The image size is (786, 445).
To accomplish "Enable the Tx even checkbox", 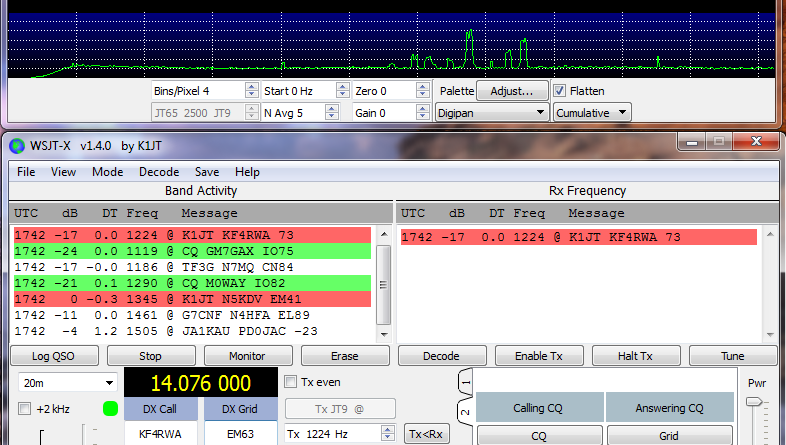I will point(290,382).
